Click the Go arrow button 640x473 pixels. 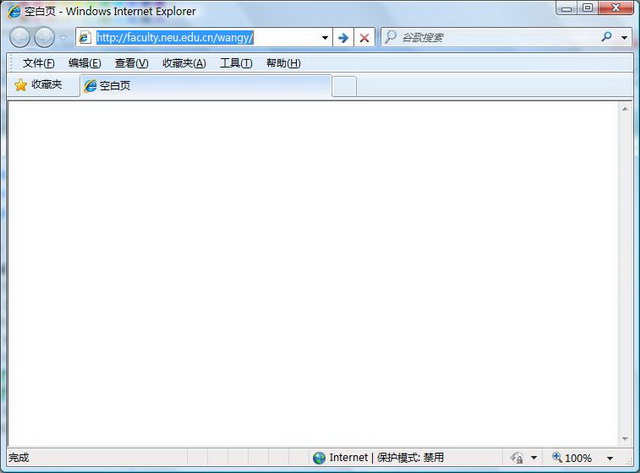pyautogui.click(x=343, y=38)
